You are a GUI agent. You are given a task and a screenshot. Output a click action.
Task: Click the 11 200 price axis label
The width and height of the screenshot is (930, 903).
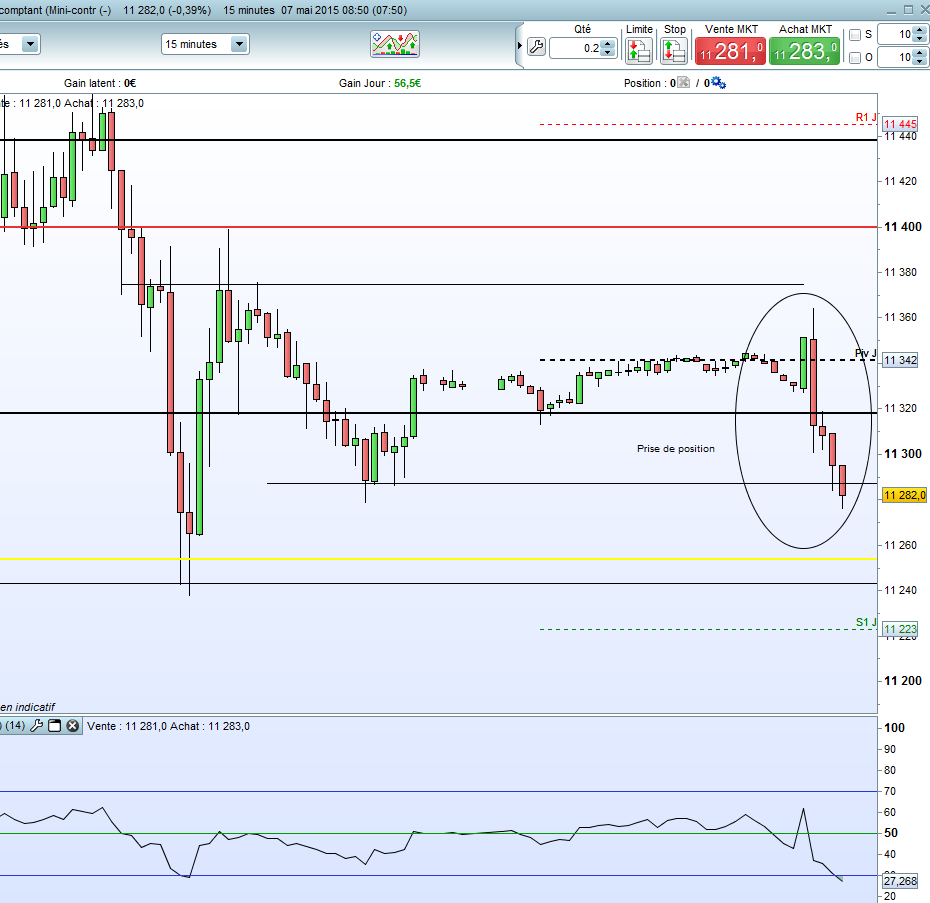pos(903,681)
